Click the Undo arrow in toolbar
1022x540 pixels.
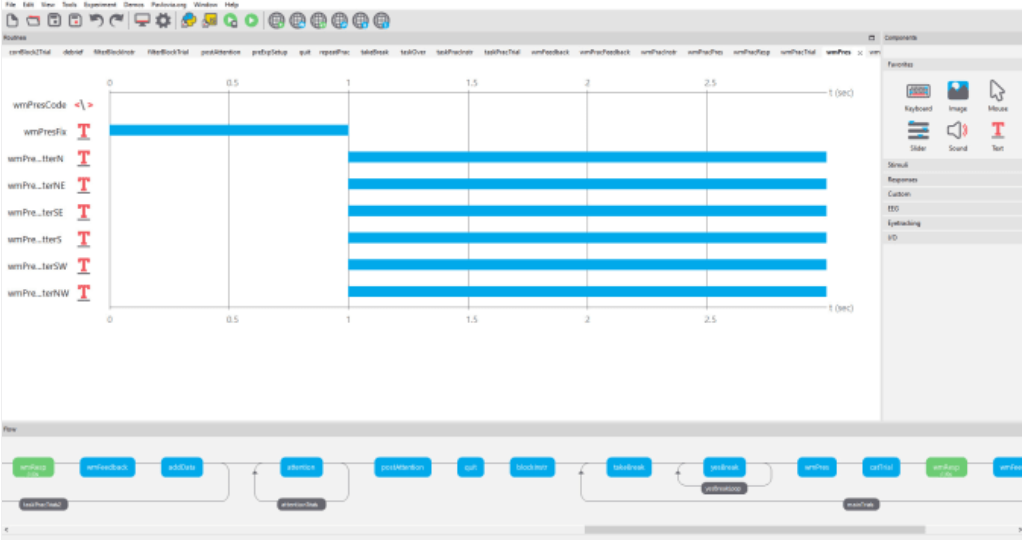(x=96, y=20)
